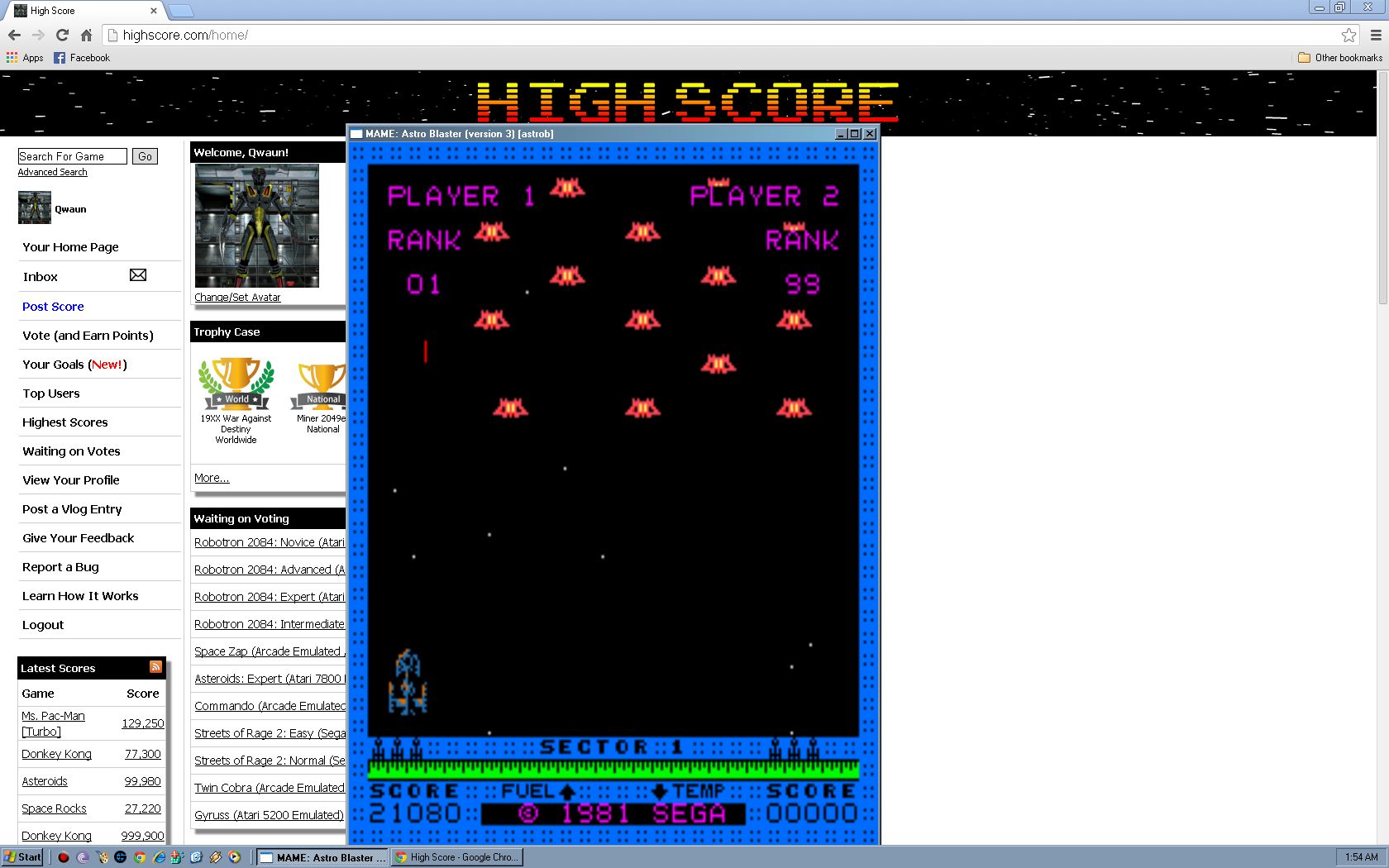Click the Facebook bookmark icon
Image resolution: width=1389 pixels, height=868 pixels.
pyautogui.click(x=60, y=58)
